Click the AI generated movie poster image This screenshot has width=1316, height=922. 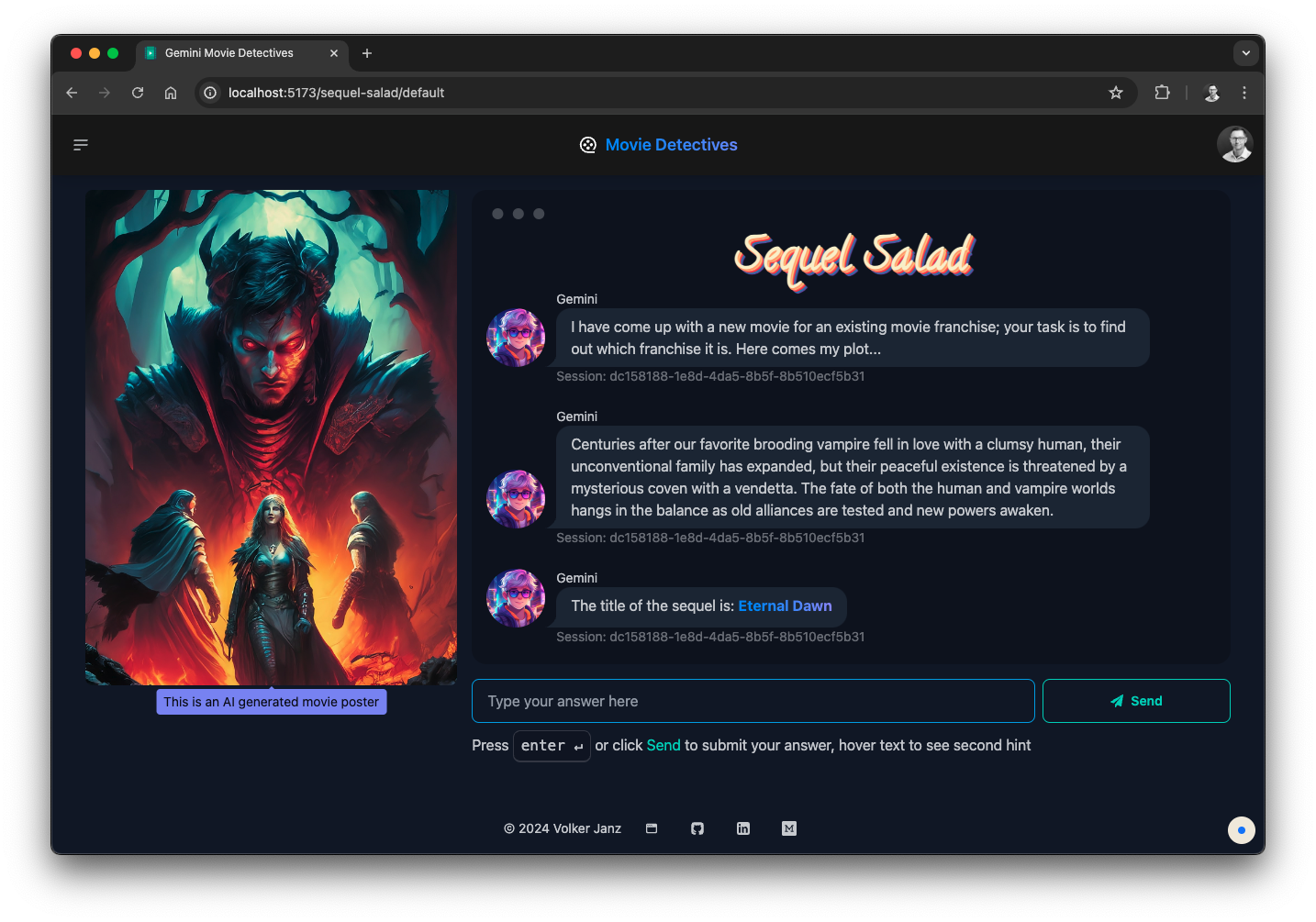[271, 438]
